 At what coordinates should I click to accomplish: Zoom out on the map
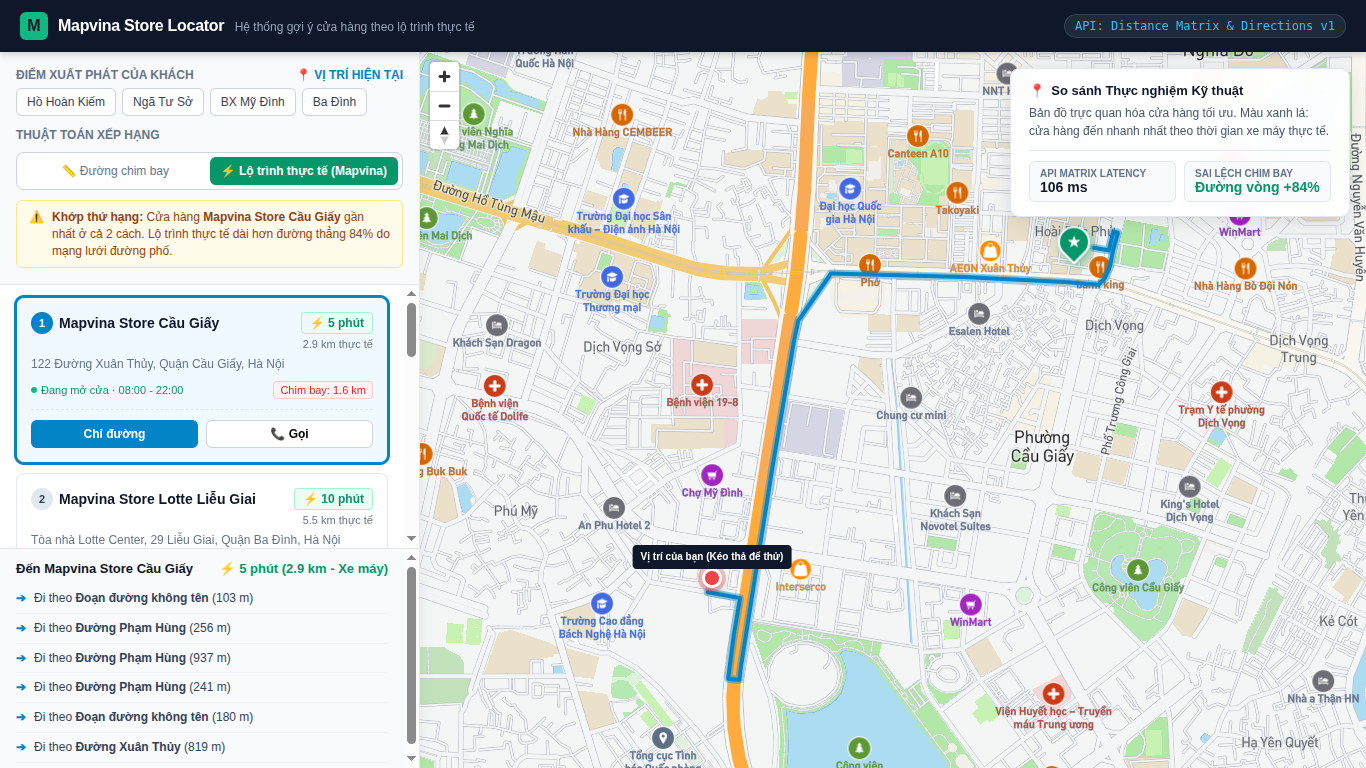pyautogui.click(x=444, y=106)
